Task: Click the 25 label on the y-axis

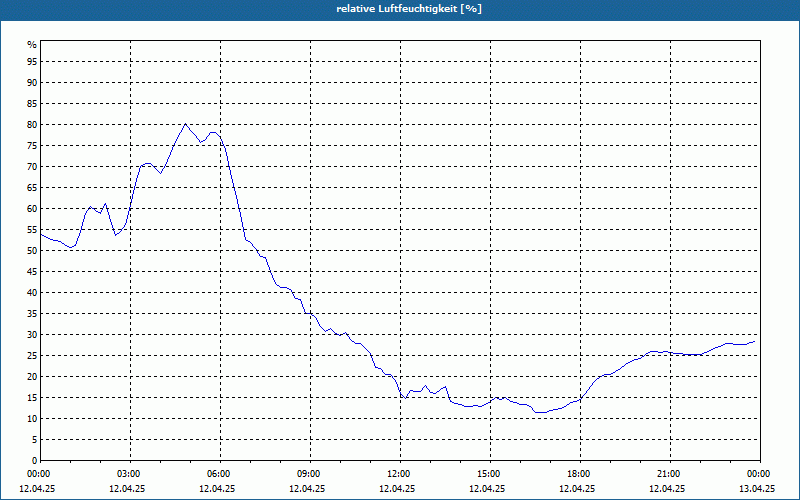Action: tap(32, 356)
